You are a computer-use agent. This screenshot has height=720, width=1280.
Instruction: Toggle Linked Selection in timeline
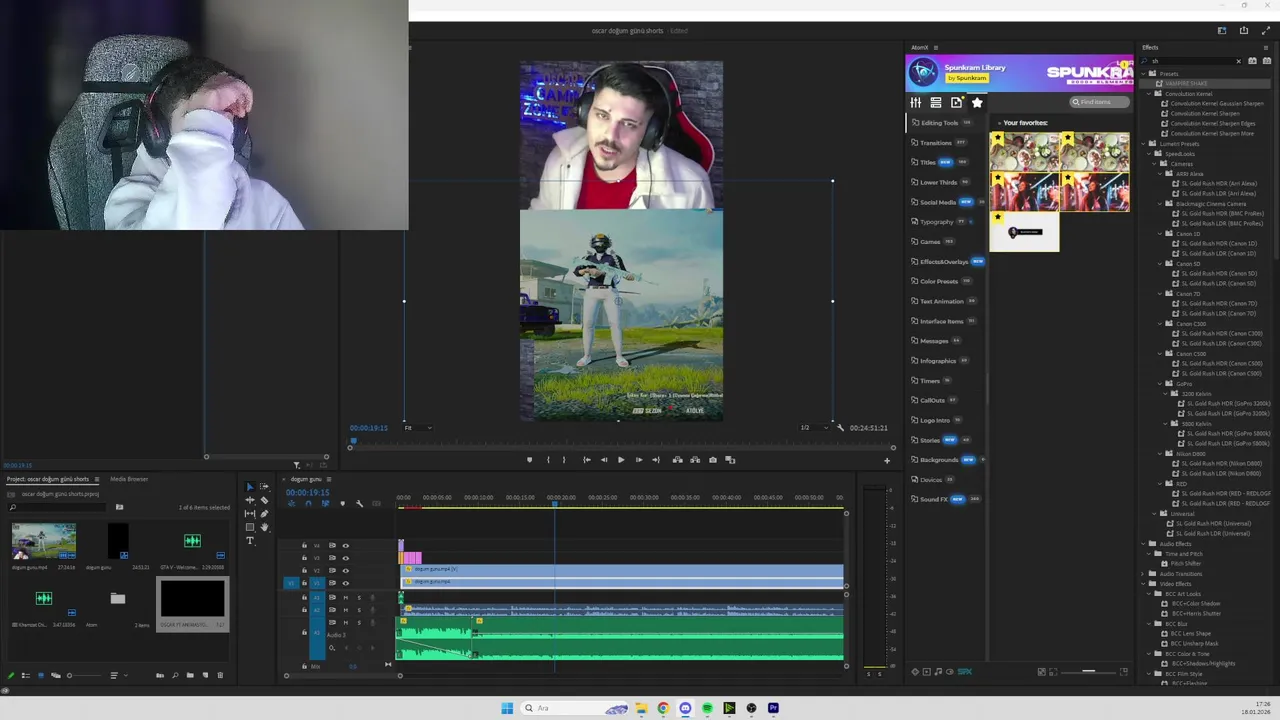325,504
